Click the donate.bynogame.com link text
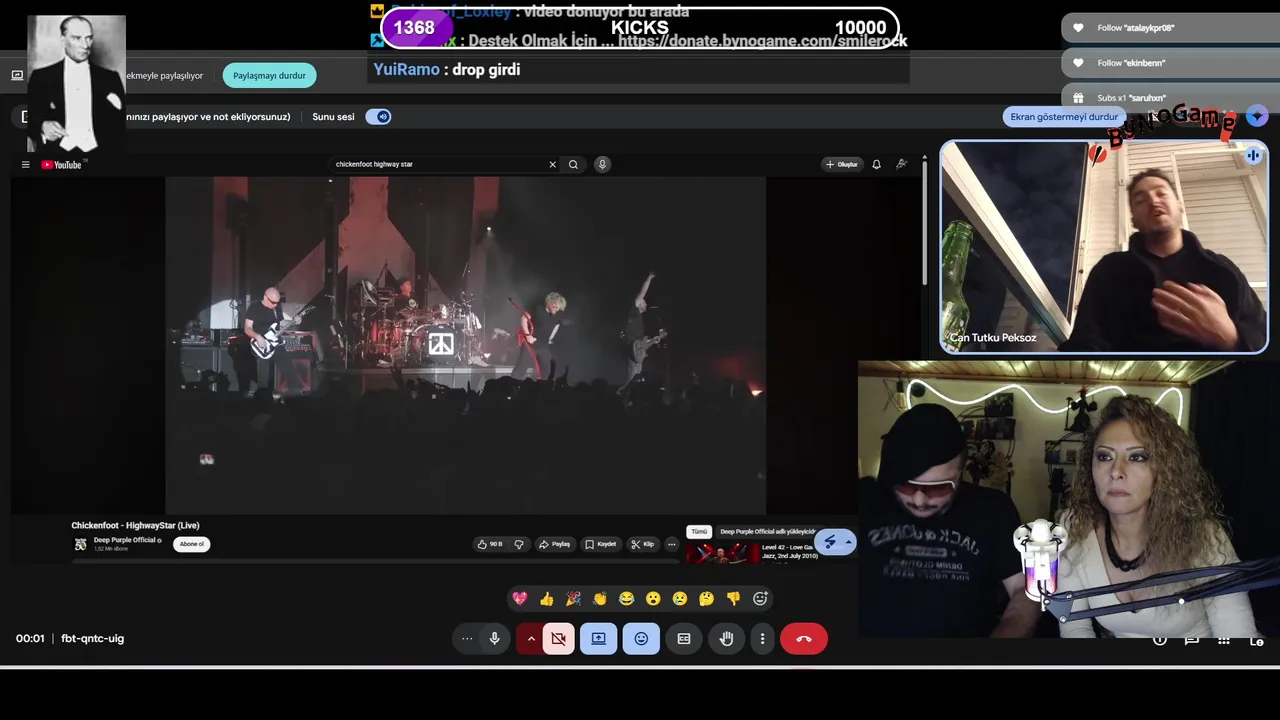 pos(762,41)
